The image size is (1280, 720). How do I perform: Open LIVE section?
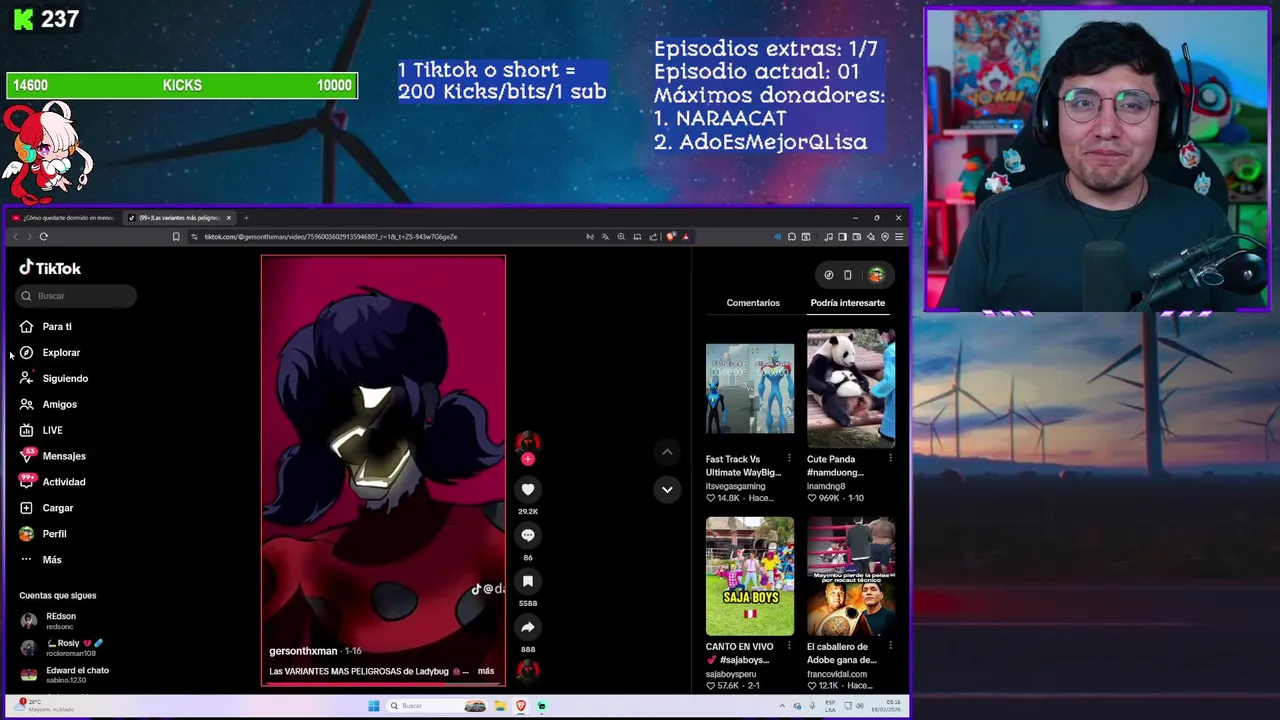pos(41,431)
